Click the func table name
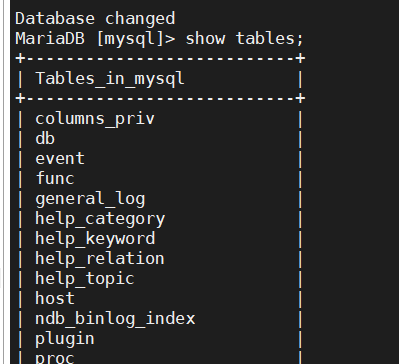The width and height of the screenshot is (399, 364). (55, 178)
